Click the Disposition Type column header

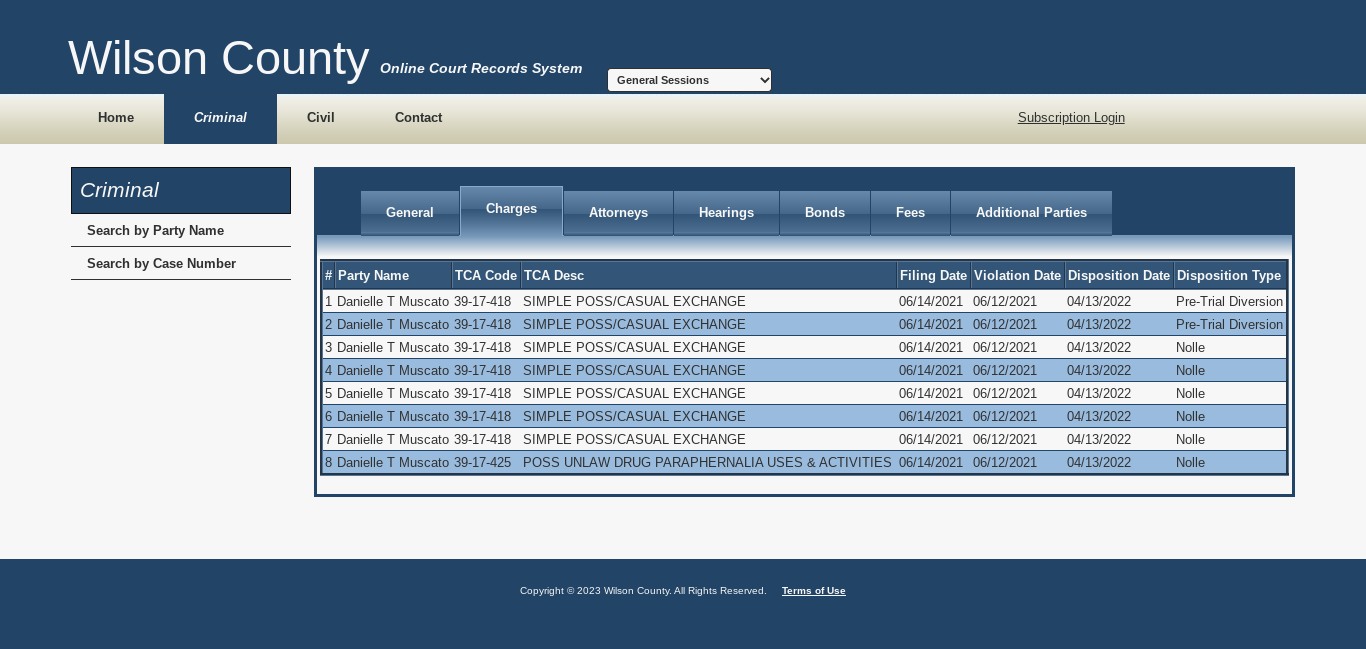[x=1229, y=275]
